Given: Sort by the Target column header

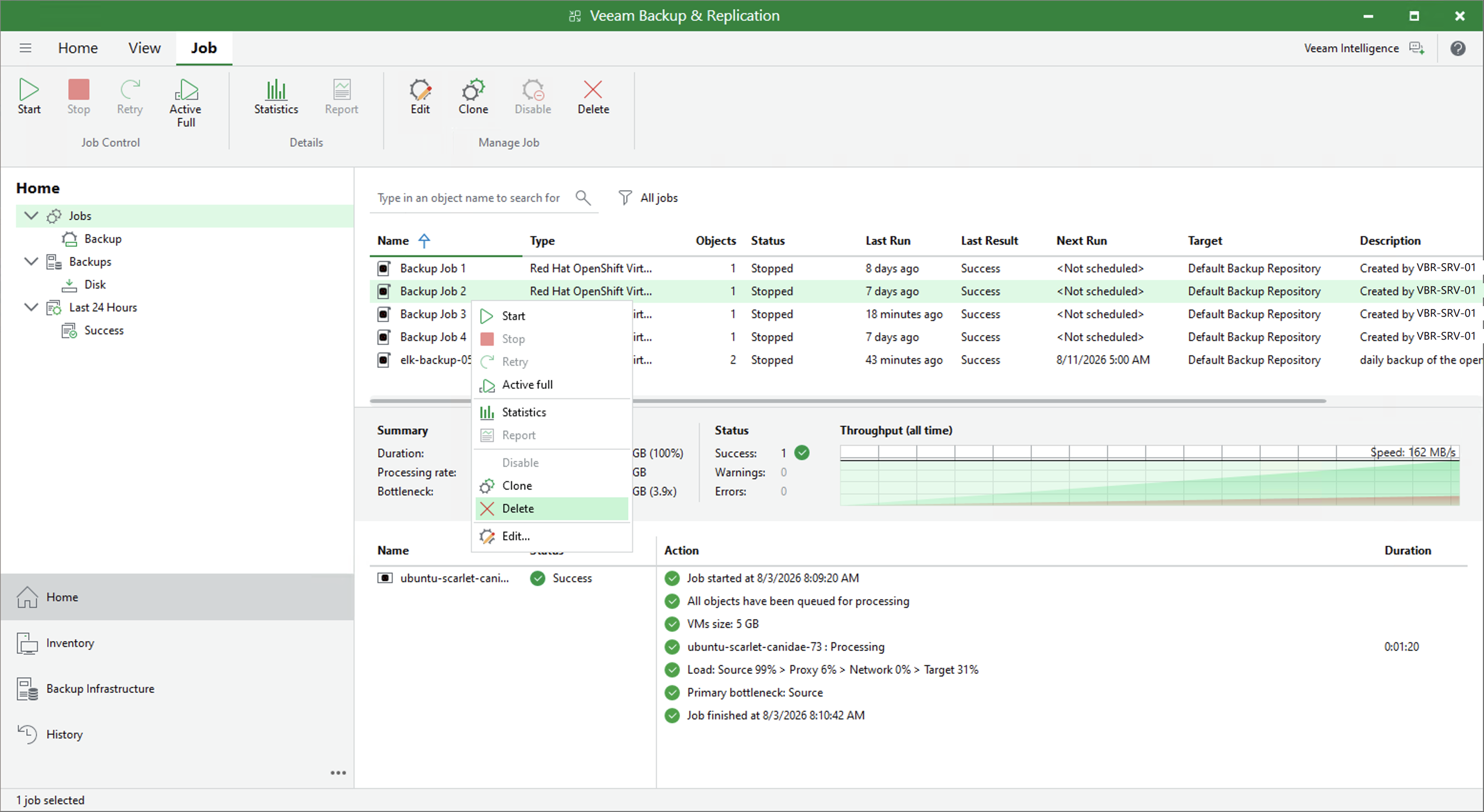Looking at the screenshot, I should coord(1204,241).
